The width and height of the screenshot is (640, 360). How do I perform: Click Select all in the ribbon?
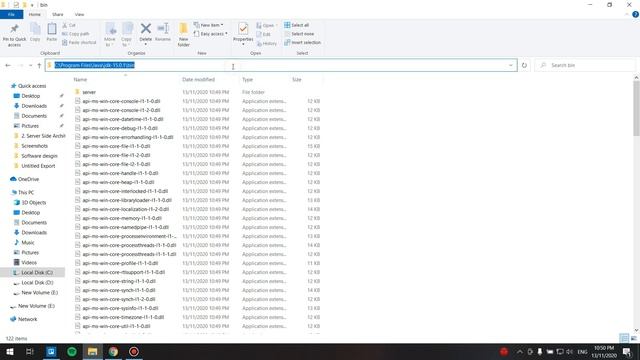(297, 25)
